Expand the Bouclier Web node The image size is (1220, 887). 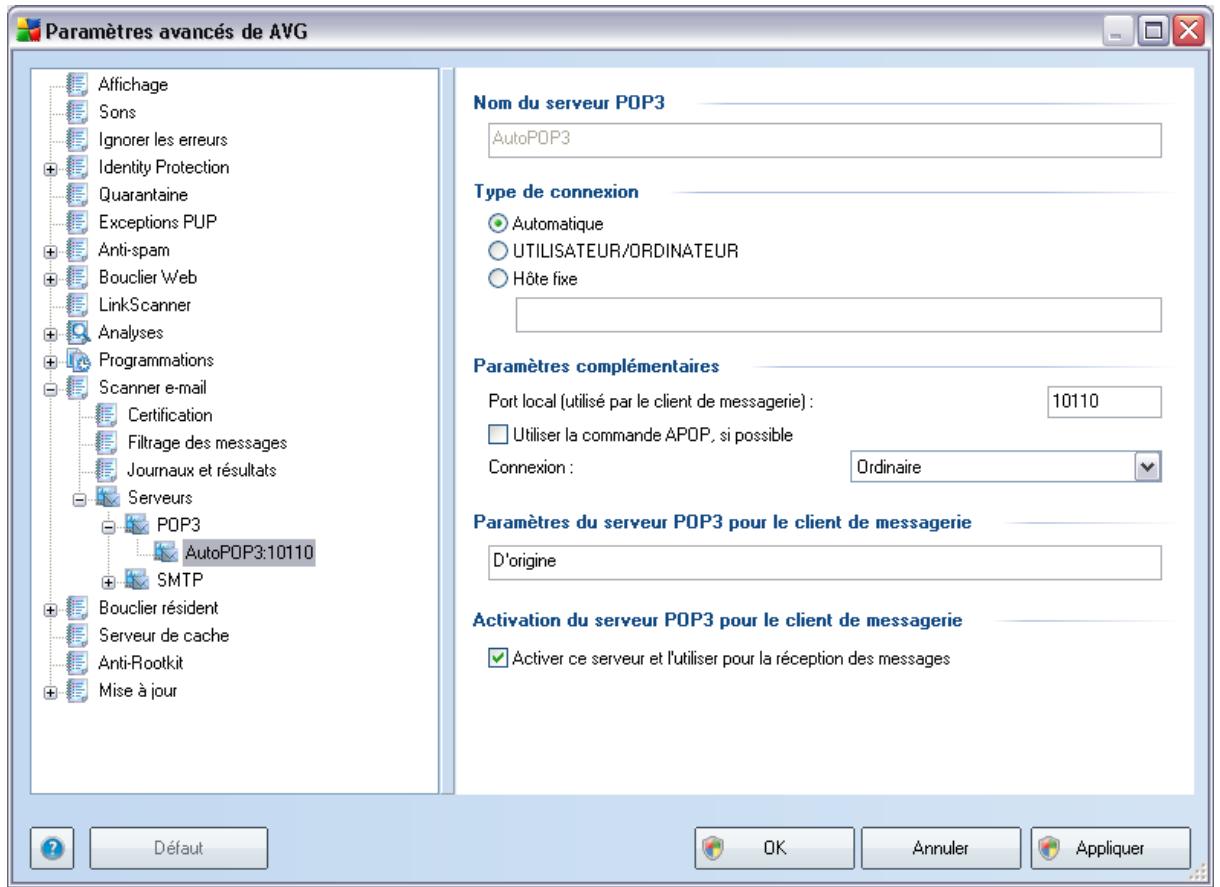(x=50, y=277)
